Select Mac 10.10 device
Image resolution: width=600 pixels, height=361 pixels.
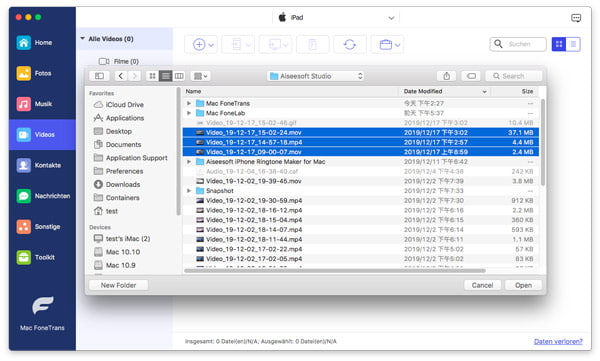point(117,252)
